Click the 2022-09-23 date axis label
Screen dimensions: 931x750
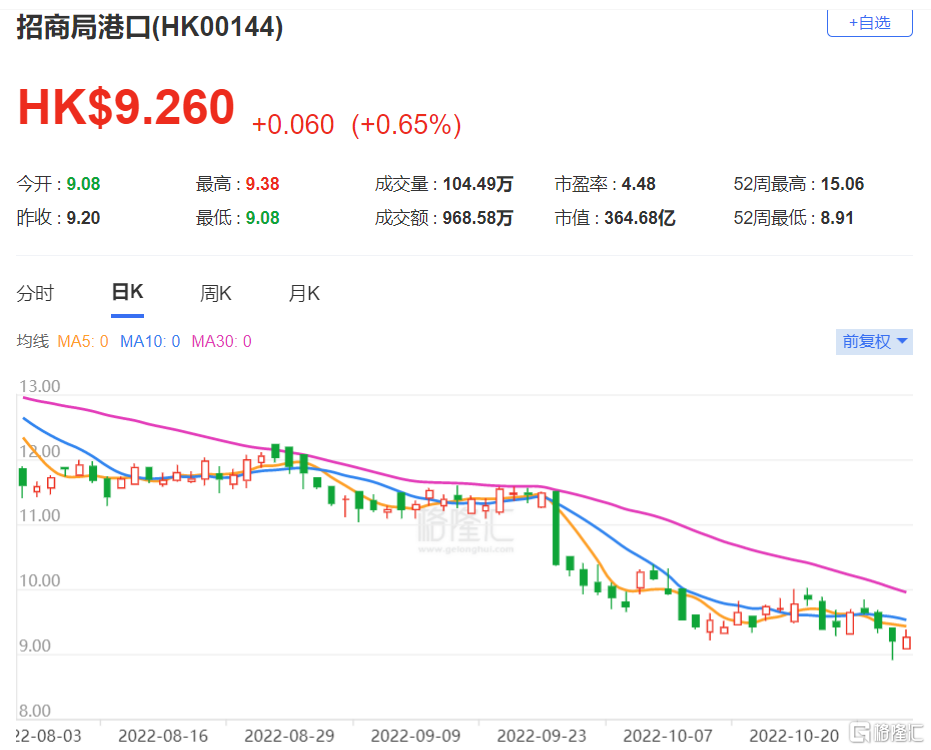(542, 736)
